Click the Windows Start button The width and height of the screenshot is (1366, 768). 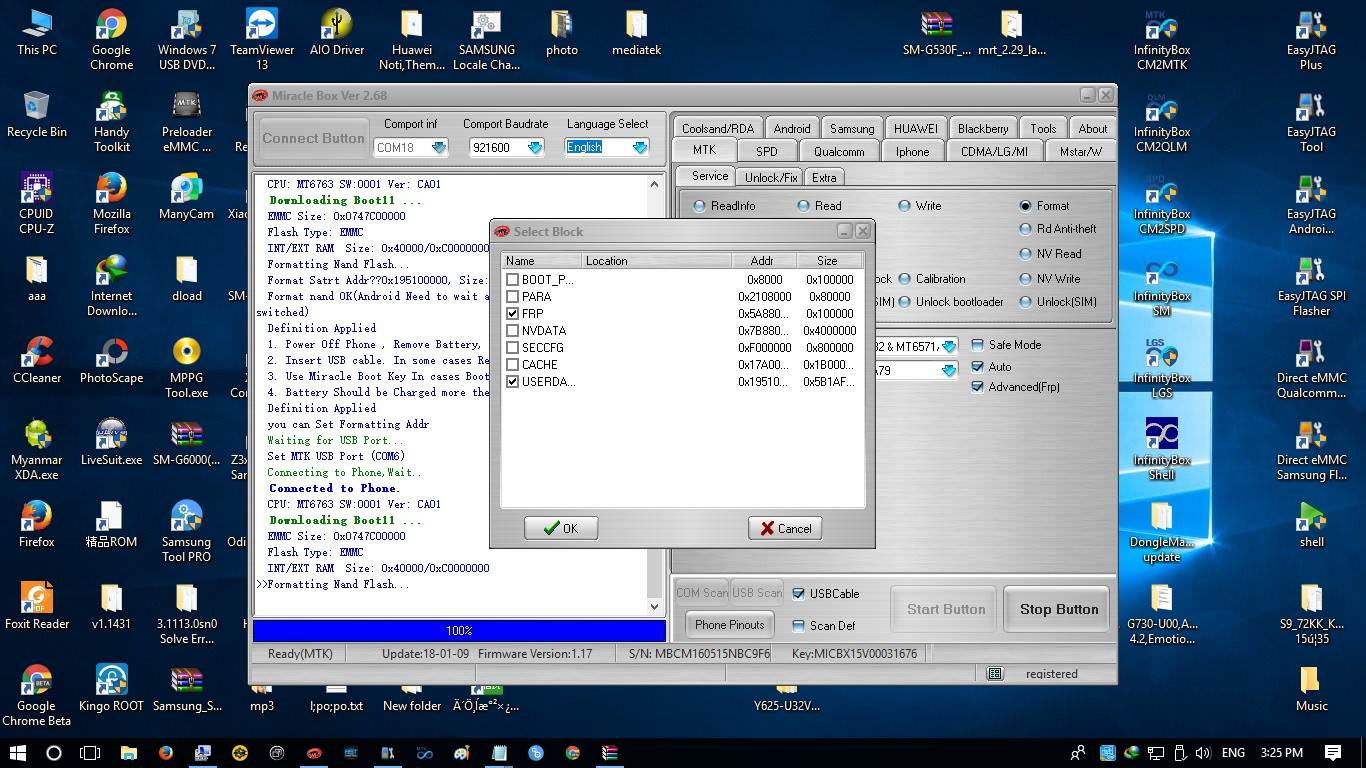coord(18,753)
